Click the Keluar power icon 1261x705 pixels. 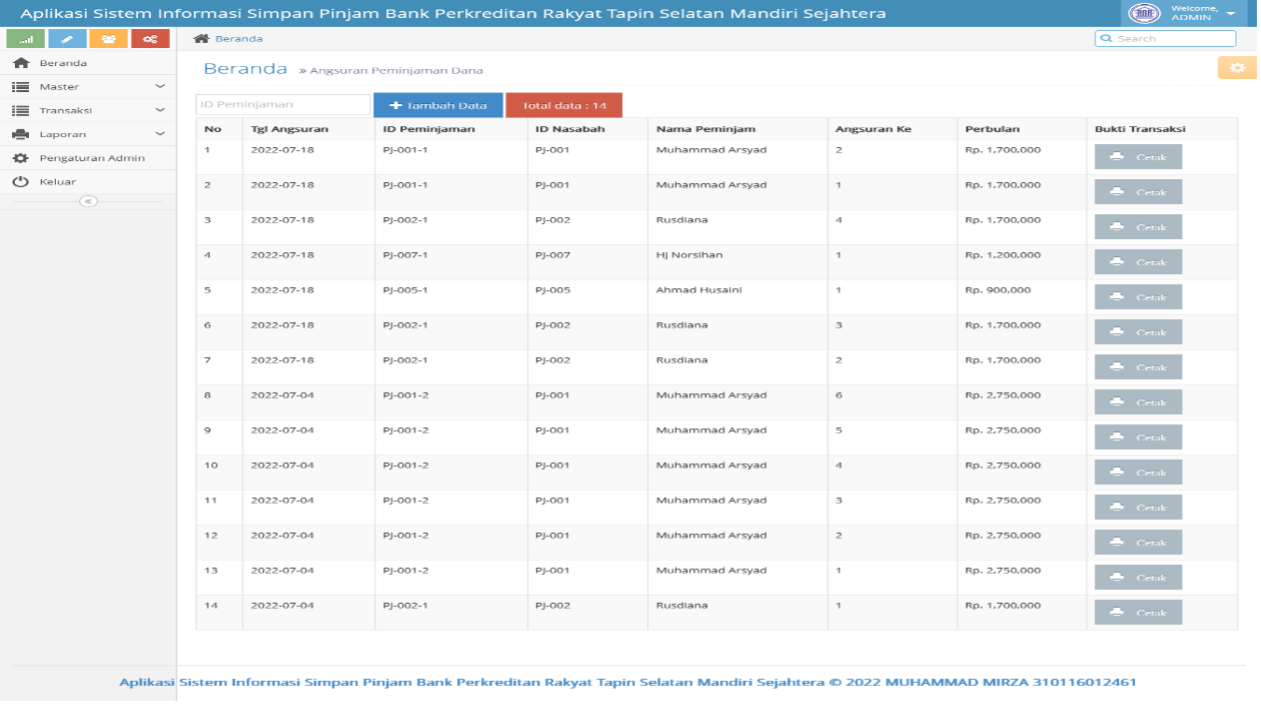(20, 182)
